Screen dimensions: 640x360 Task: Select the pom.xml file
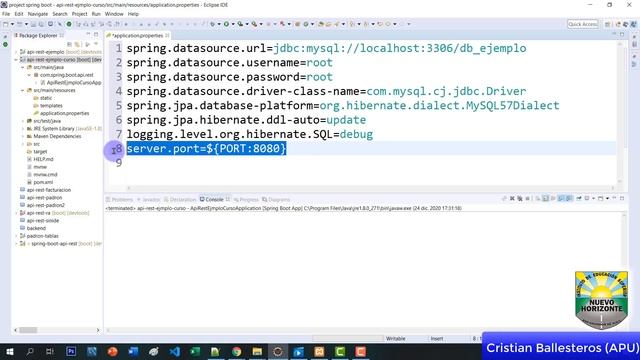click(x=40, y=182)
